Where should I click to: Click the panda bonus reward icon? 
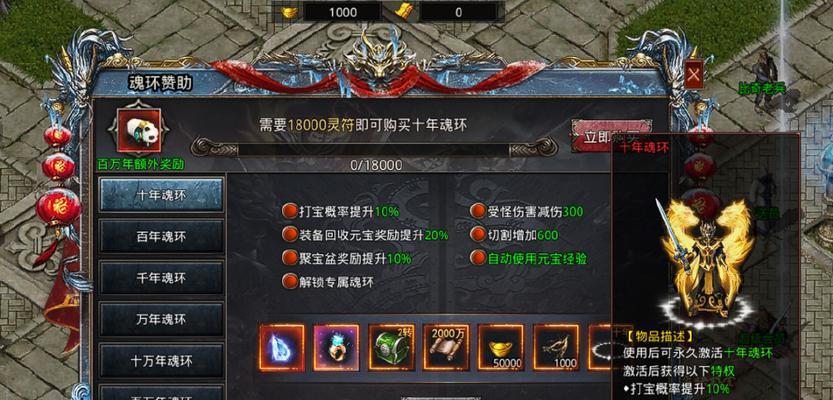139,131
